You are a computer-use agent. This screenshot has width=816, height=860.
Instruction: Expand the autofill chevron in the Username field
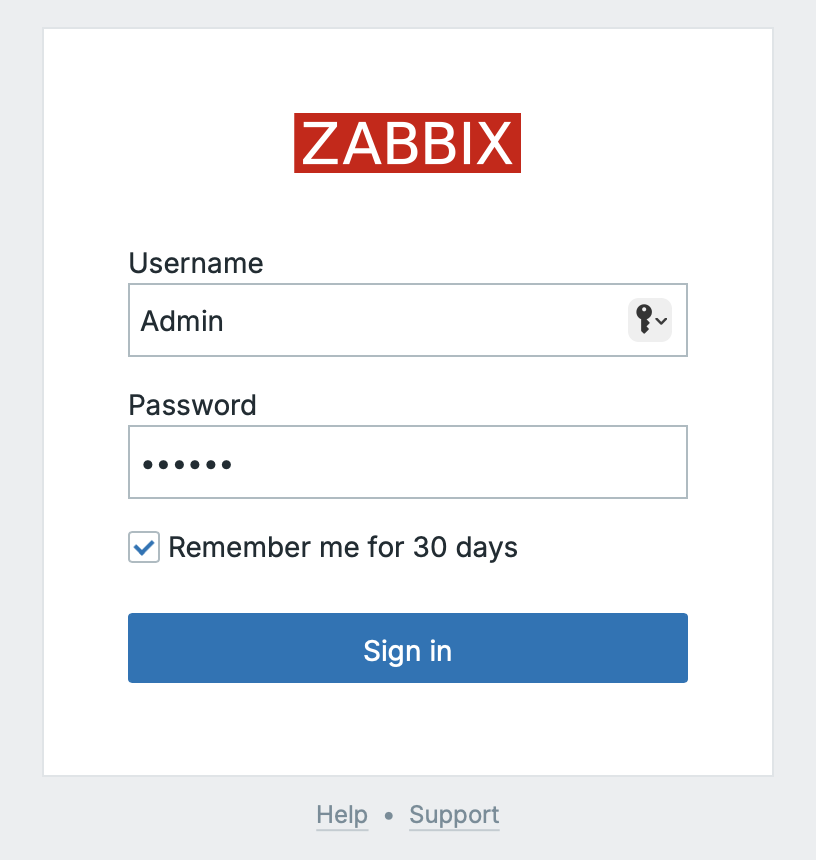662,321
